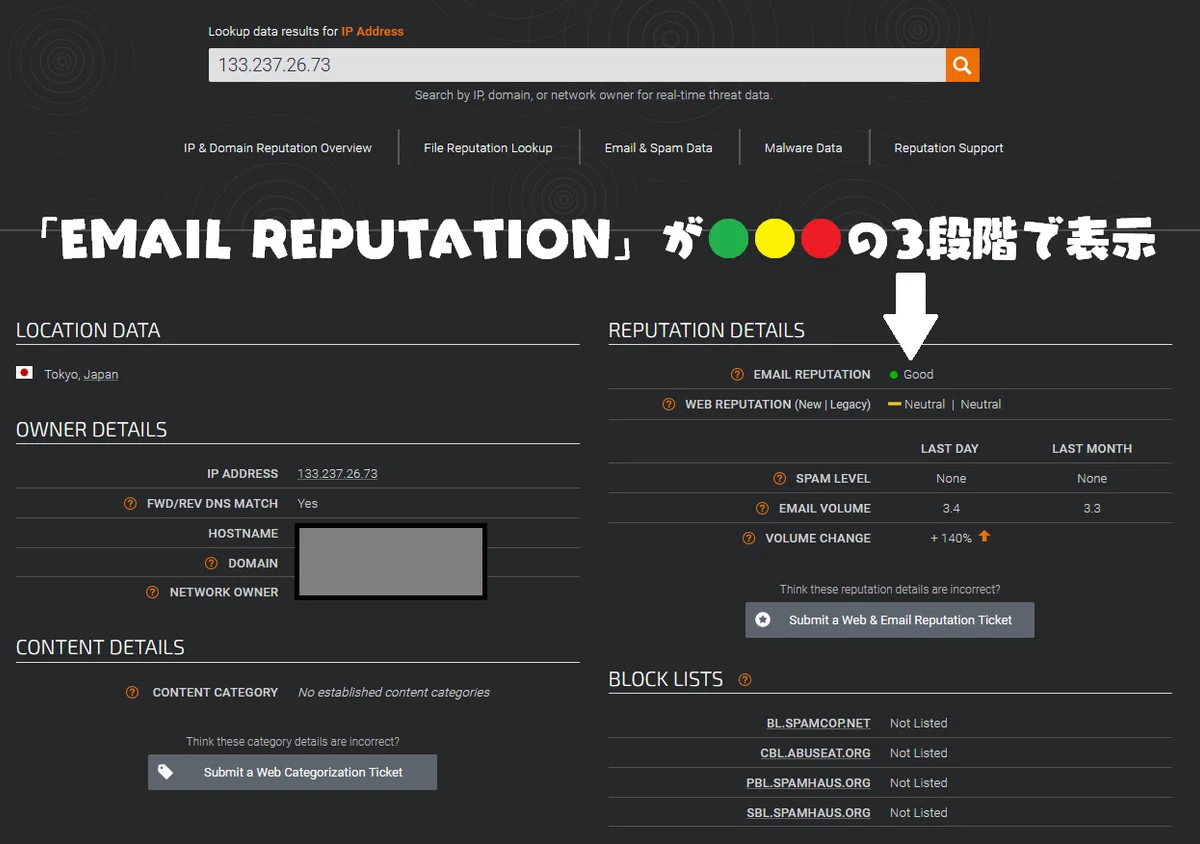Open help icon beside EMAIL REPUTATION

tap(737, 375)
